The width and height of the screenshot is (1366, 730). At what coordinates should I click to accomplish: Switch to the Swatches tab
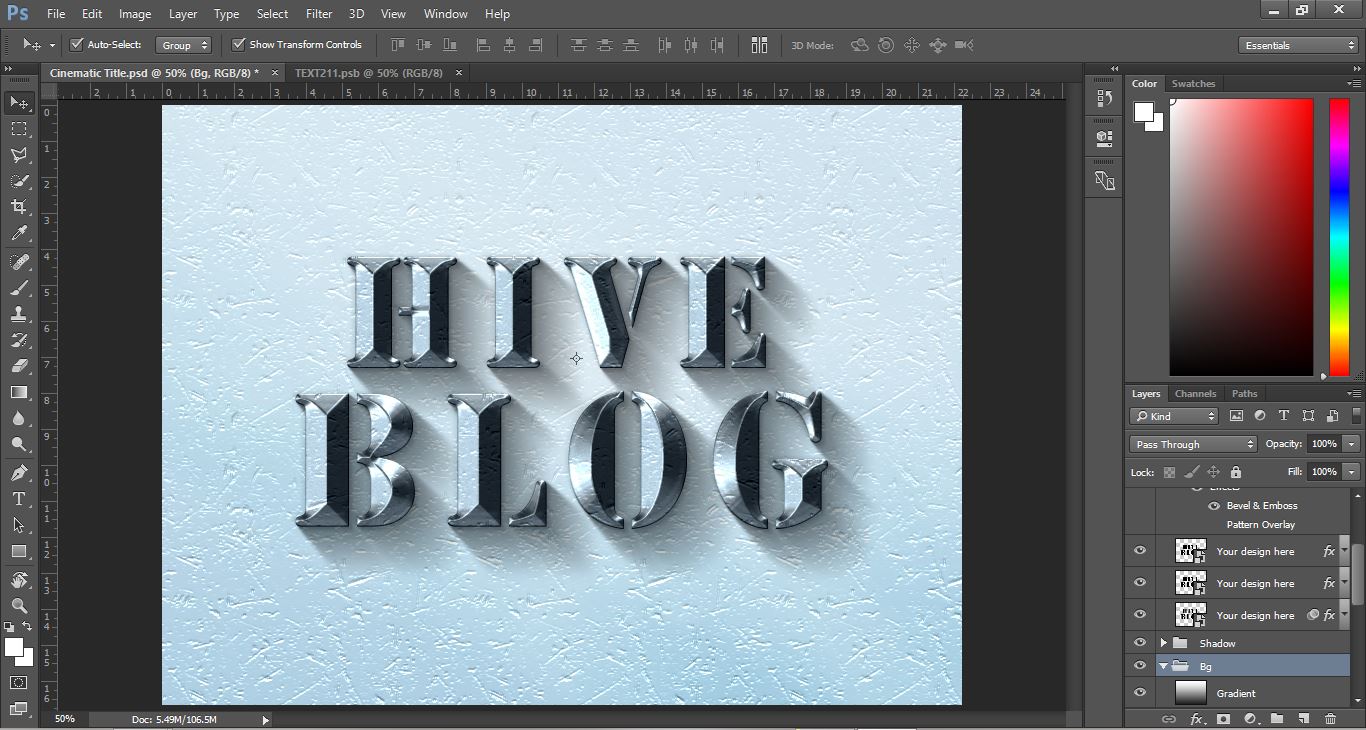point(1193,84)
